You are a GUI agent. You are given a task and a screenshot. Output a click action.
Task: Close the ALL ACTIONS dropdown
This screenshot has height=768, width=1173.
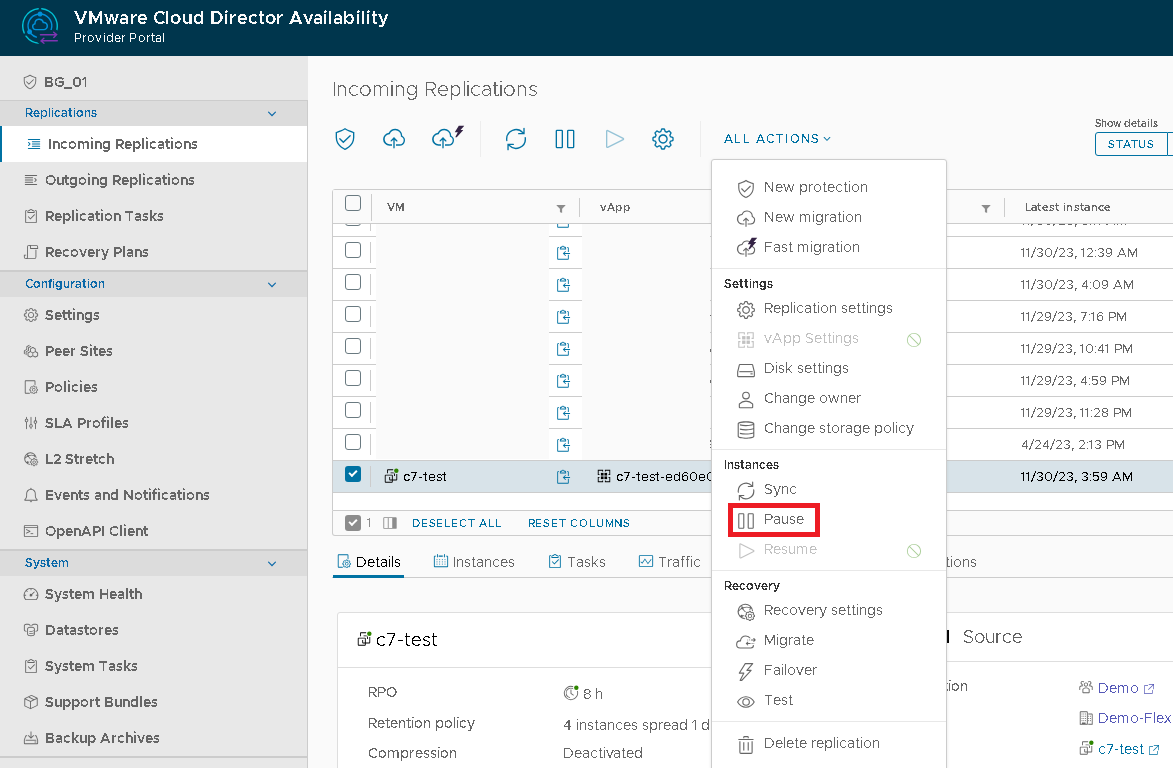777,139
